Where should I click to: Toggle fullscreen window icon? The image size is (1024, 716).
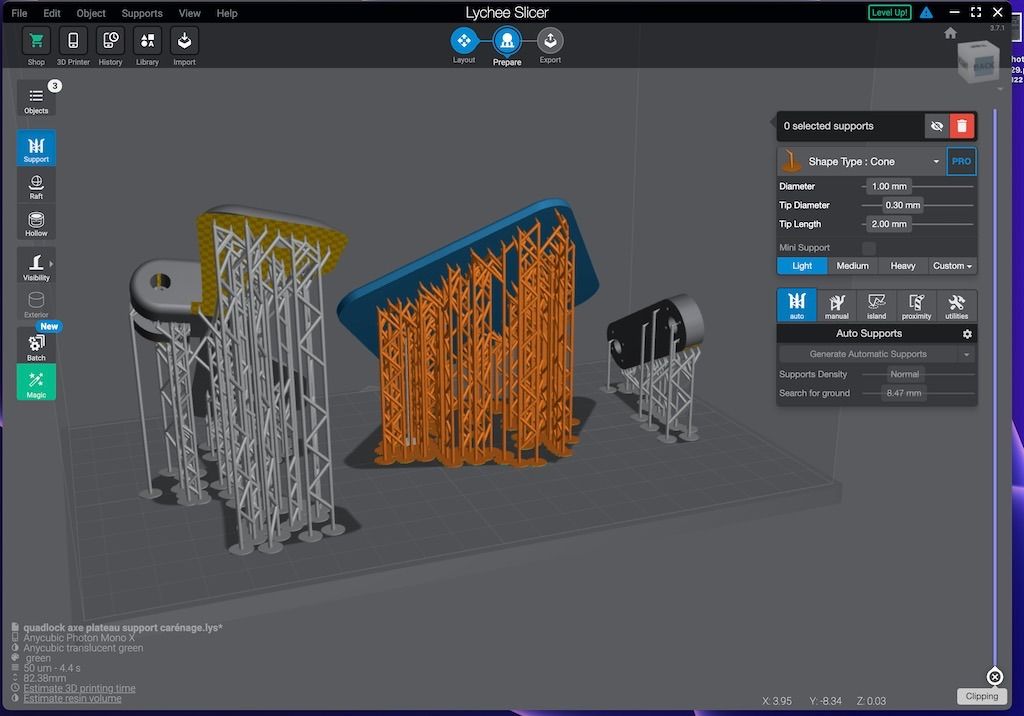click(976, 12)
